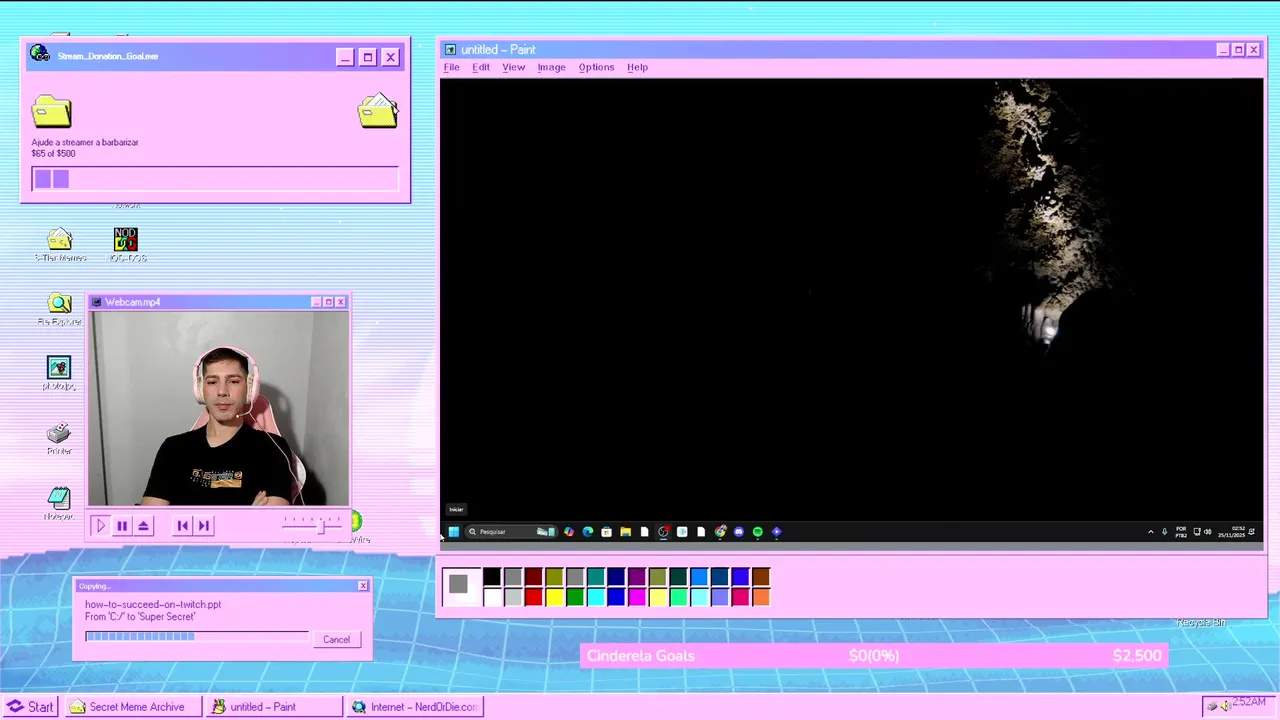Open the Help menu in Paint
The height and width of the screenshot is (720, 1280).
pyautogui.click(x=637, y=67)
